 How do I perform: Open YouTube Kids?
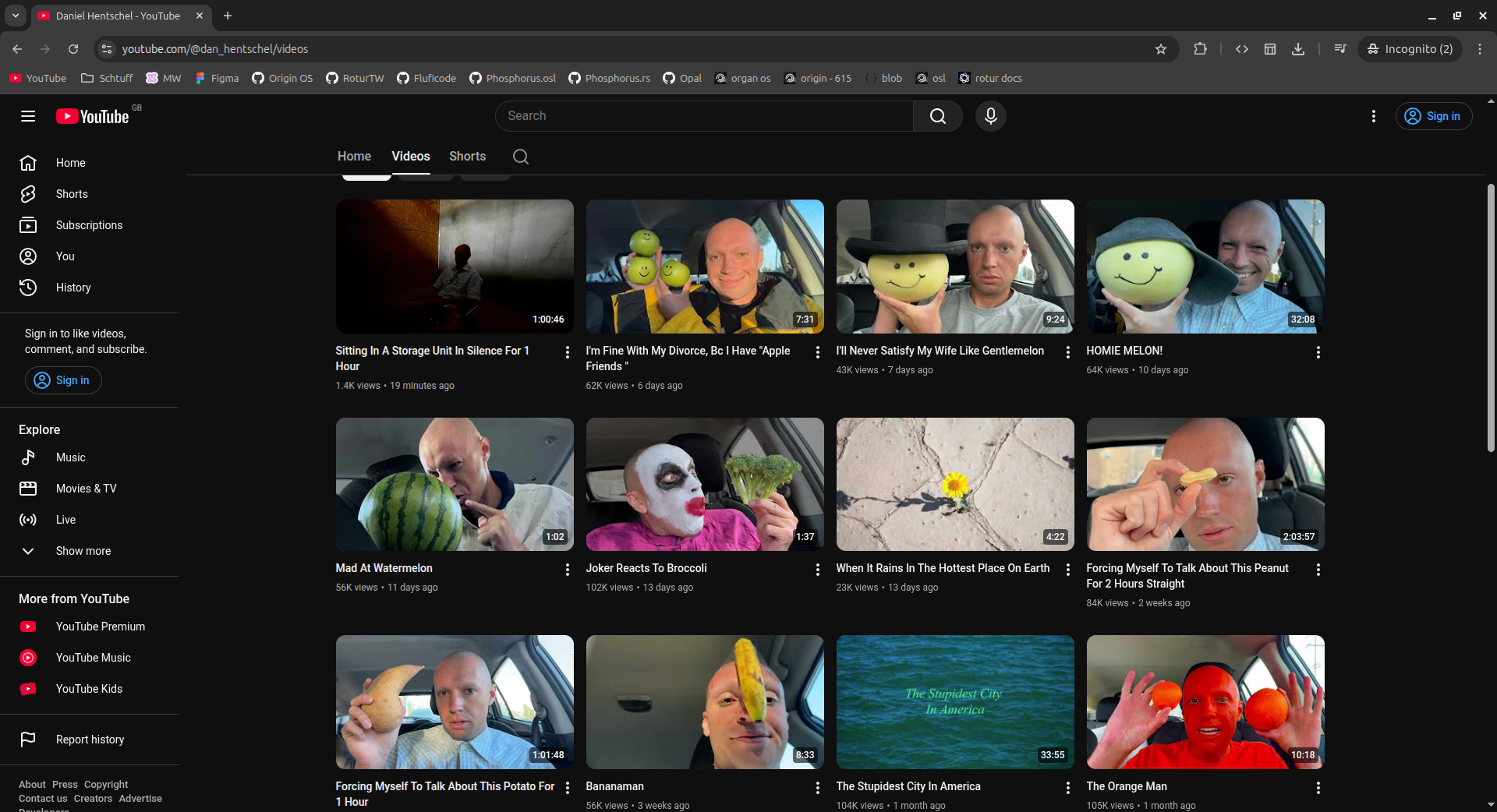click(90, 689)
